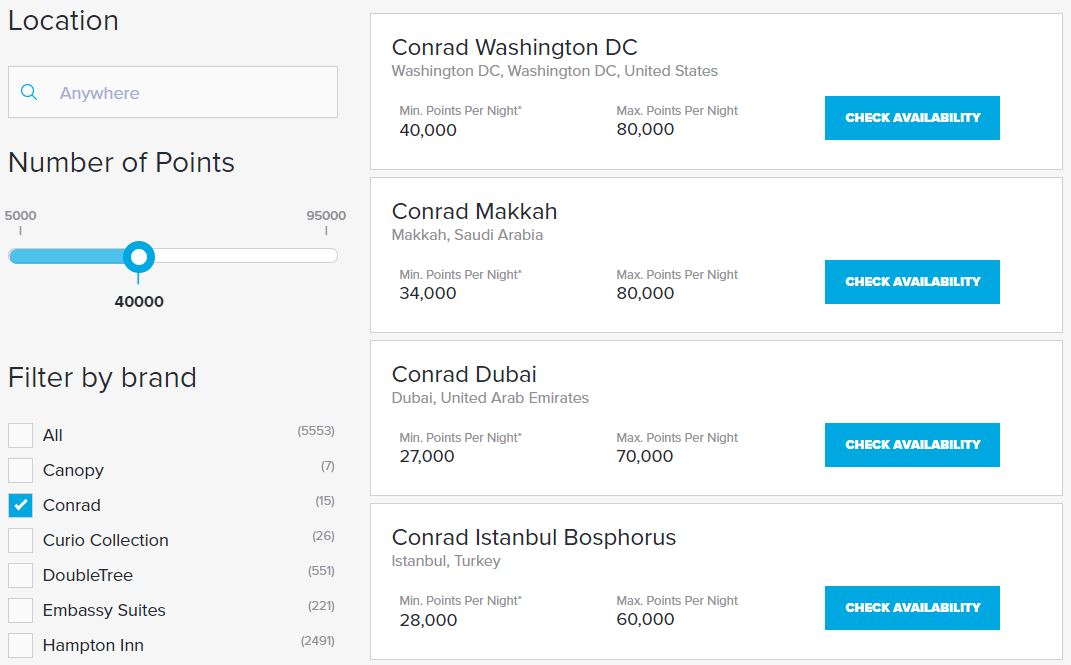Screen dimensions: 1071x665
Task: Check availability for Conrad Washington DC
Action: pos(912,118)
